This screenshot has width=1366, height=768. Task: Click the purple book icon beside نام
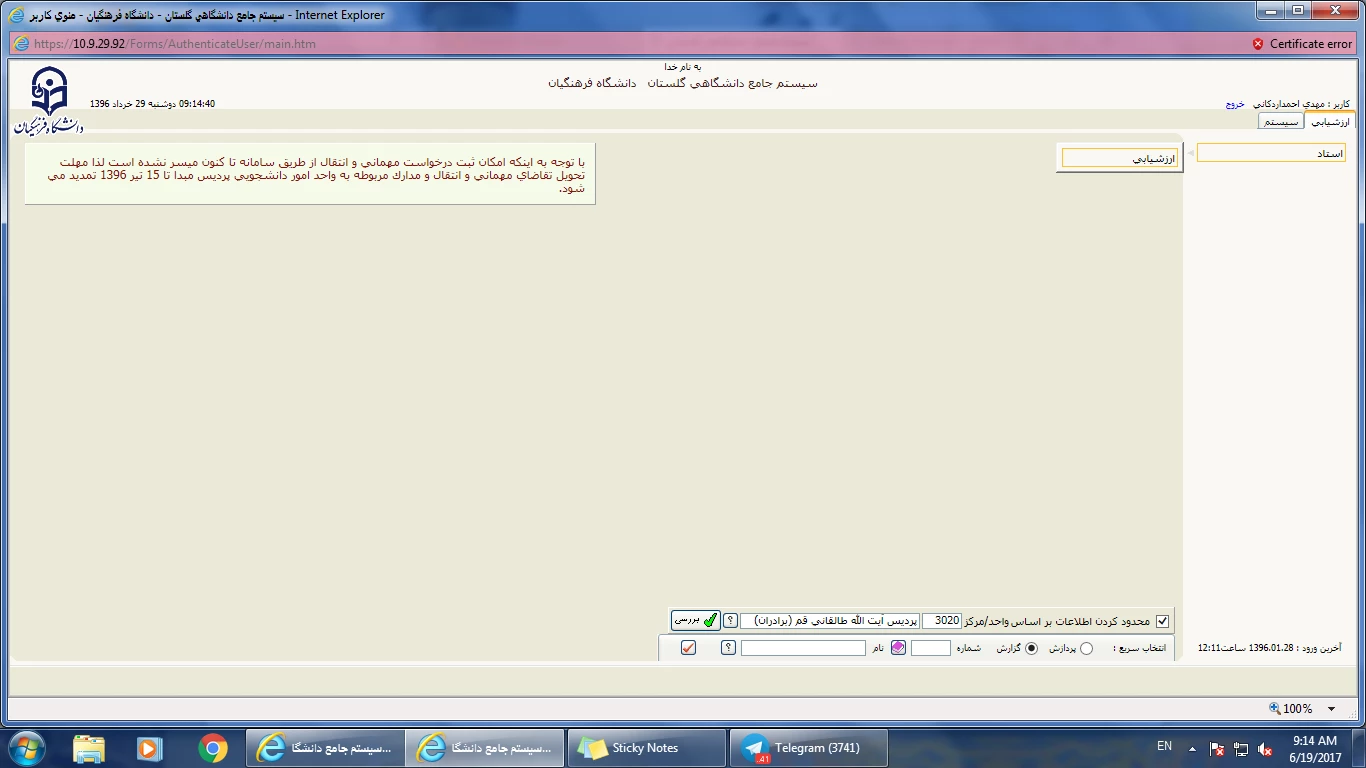(898, 648)
